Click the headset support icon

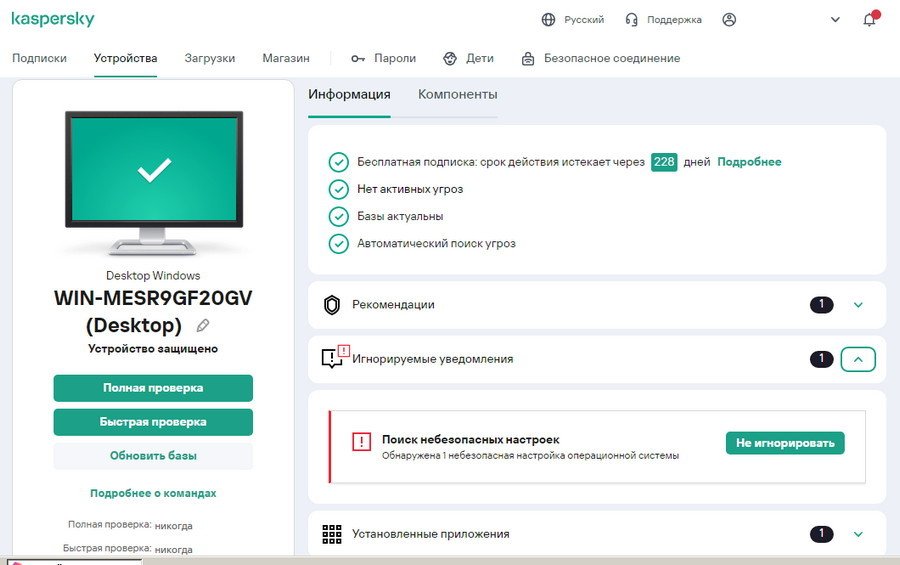pyautogui.click(x=631, y=20)
